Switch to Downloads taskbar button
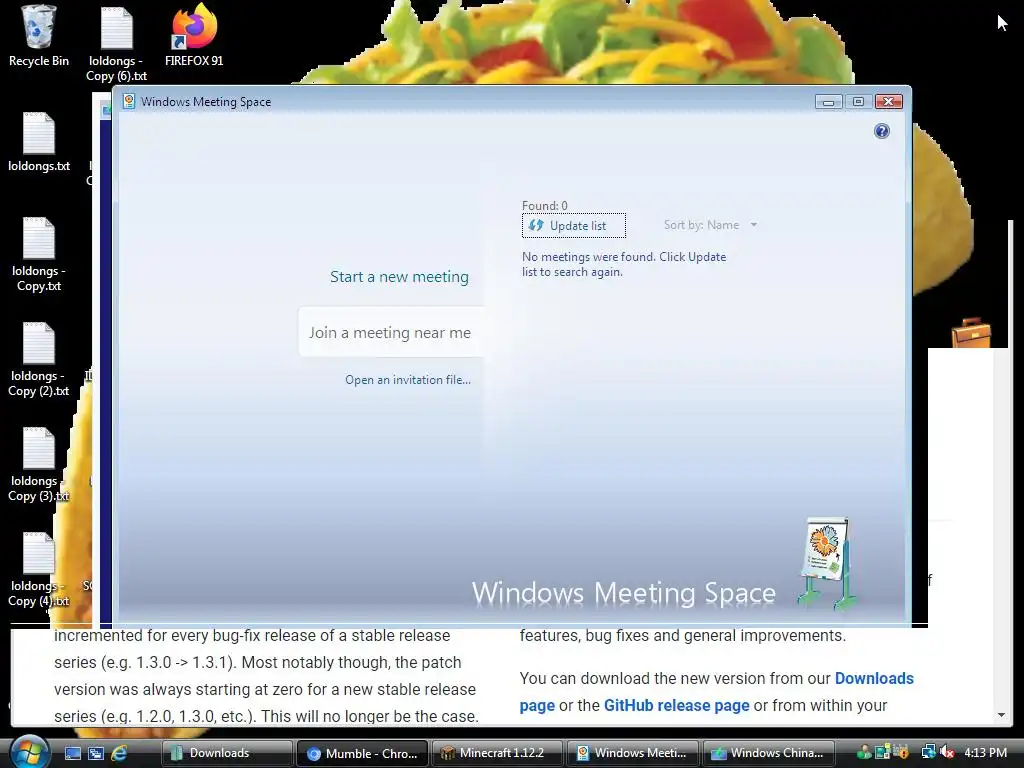1024x768 pixels. coord(227,753)
